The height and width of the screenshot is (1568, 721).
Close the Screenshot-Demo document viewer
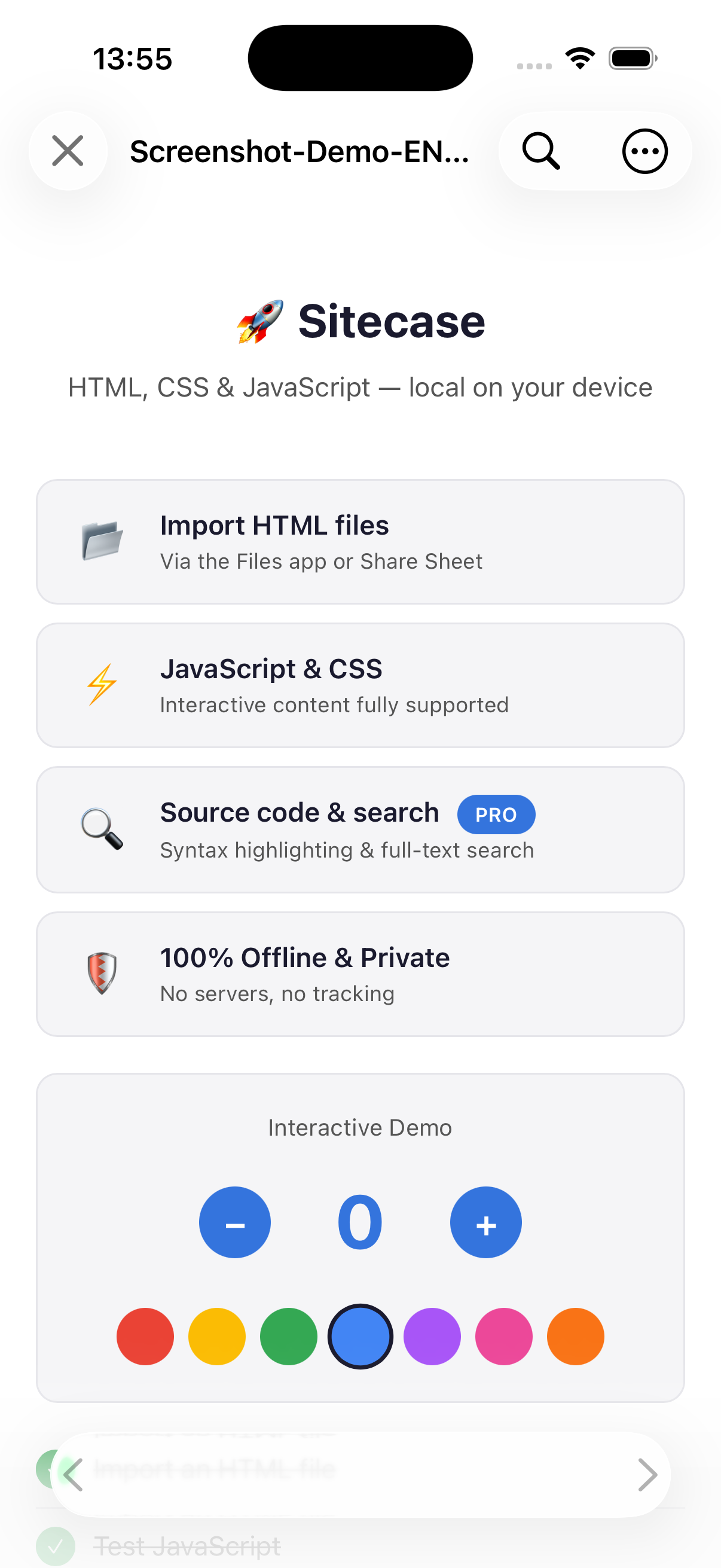68,151
